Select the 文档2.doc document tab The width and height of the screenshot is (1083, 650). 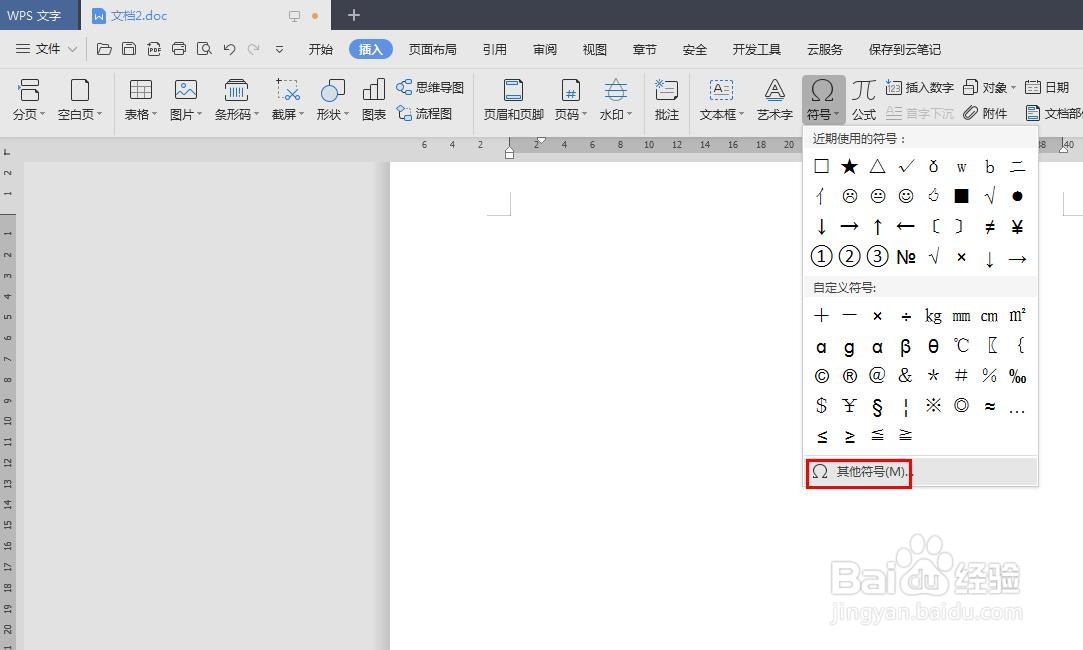click(206, 15)
